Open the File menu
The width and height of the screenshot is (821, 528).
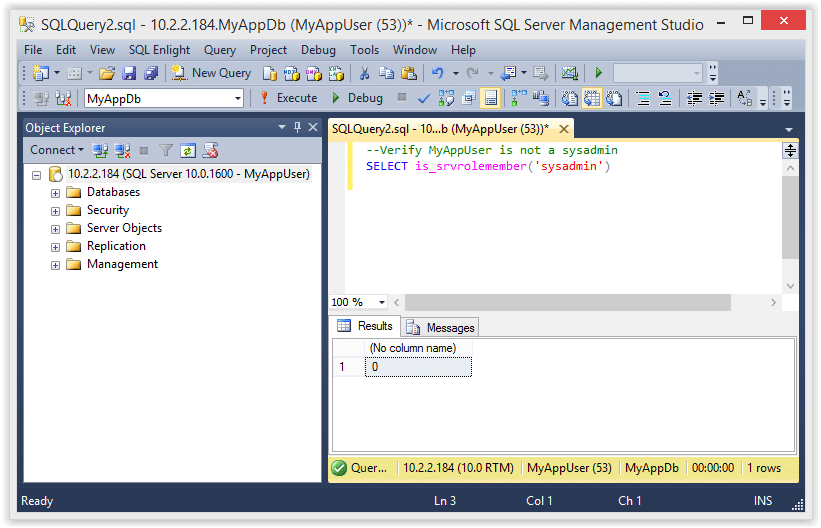click(33, 50)
